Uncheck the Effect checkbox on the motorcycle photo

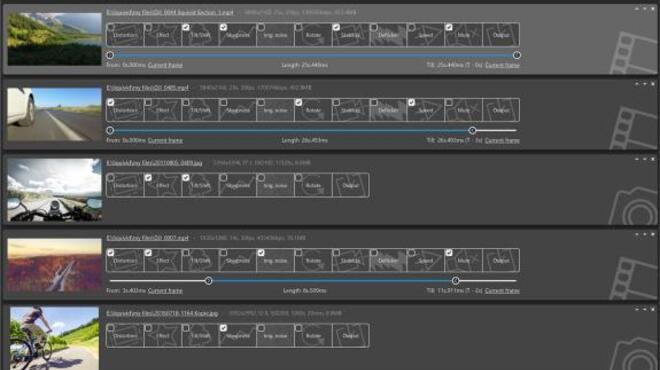point(148,178)
